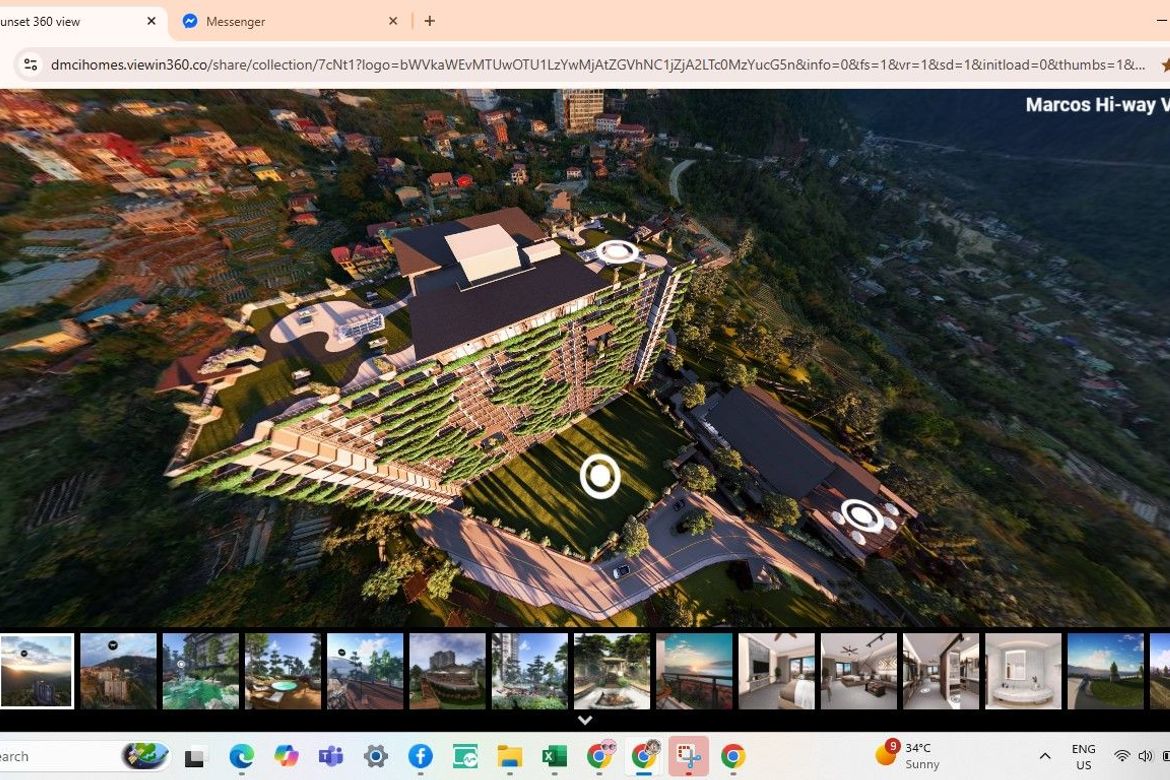Switch to the Messenger browser tab
The height and width of the screenshot is (780, 1170).
[291, 22]
